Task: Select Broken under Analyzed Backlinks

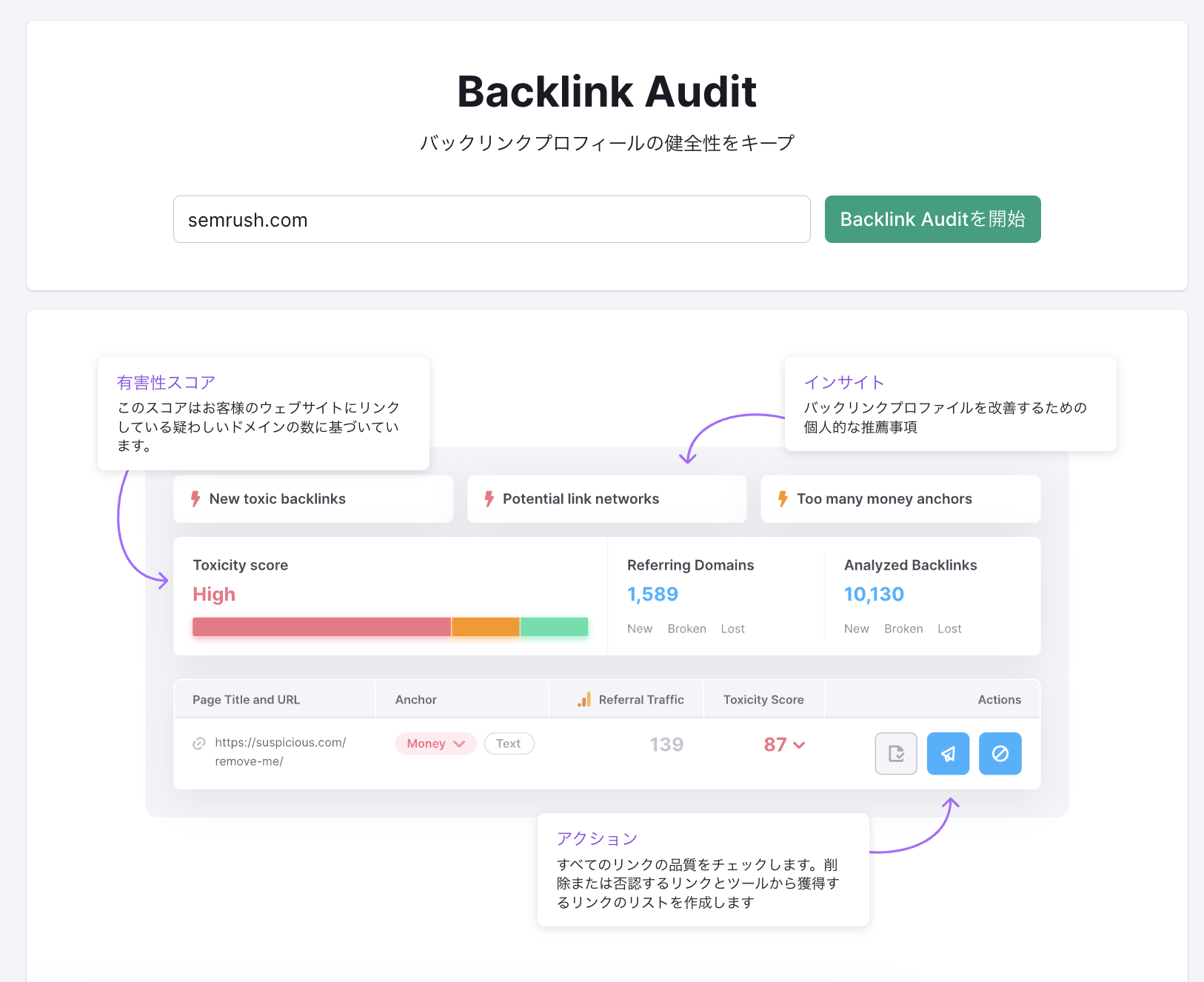Action: pyautogui.click(x=903, y=629)
